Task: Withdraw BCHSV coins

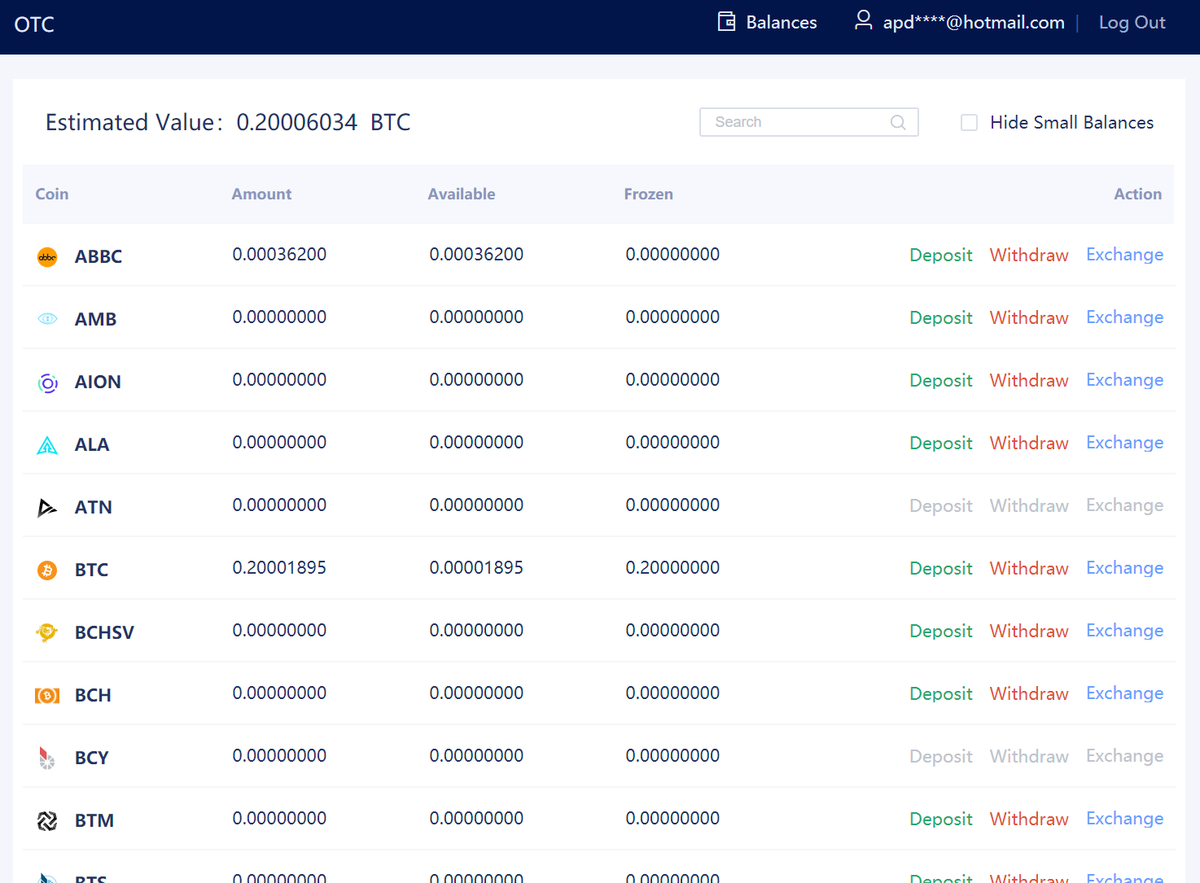Action: 1029,631
